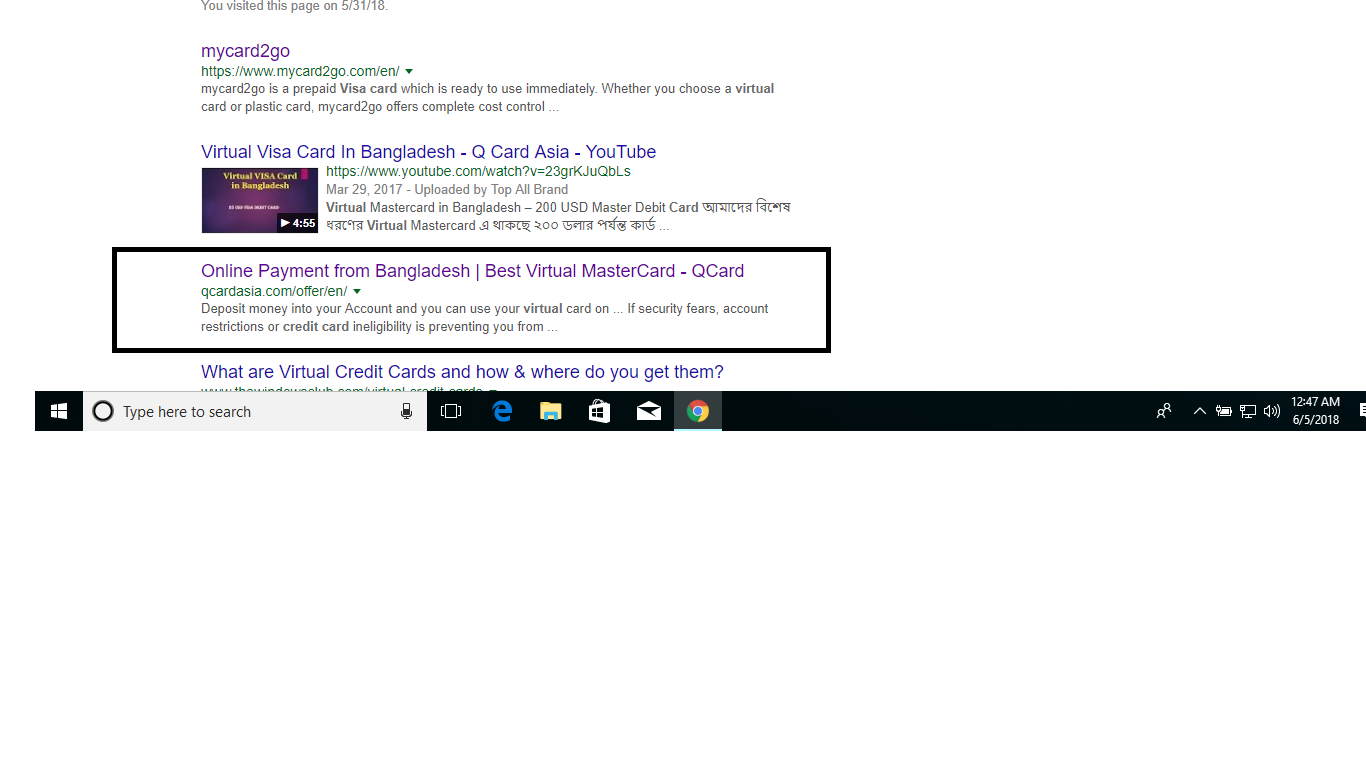Click the 'Mar 29, 2017 - Uploaded by Top All Brand' line
The image size is (1366, 768).
(x=447, y=189)
